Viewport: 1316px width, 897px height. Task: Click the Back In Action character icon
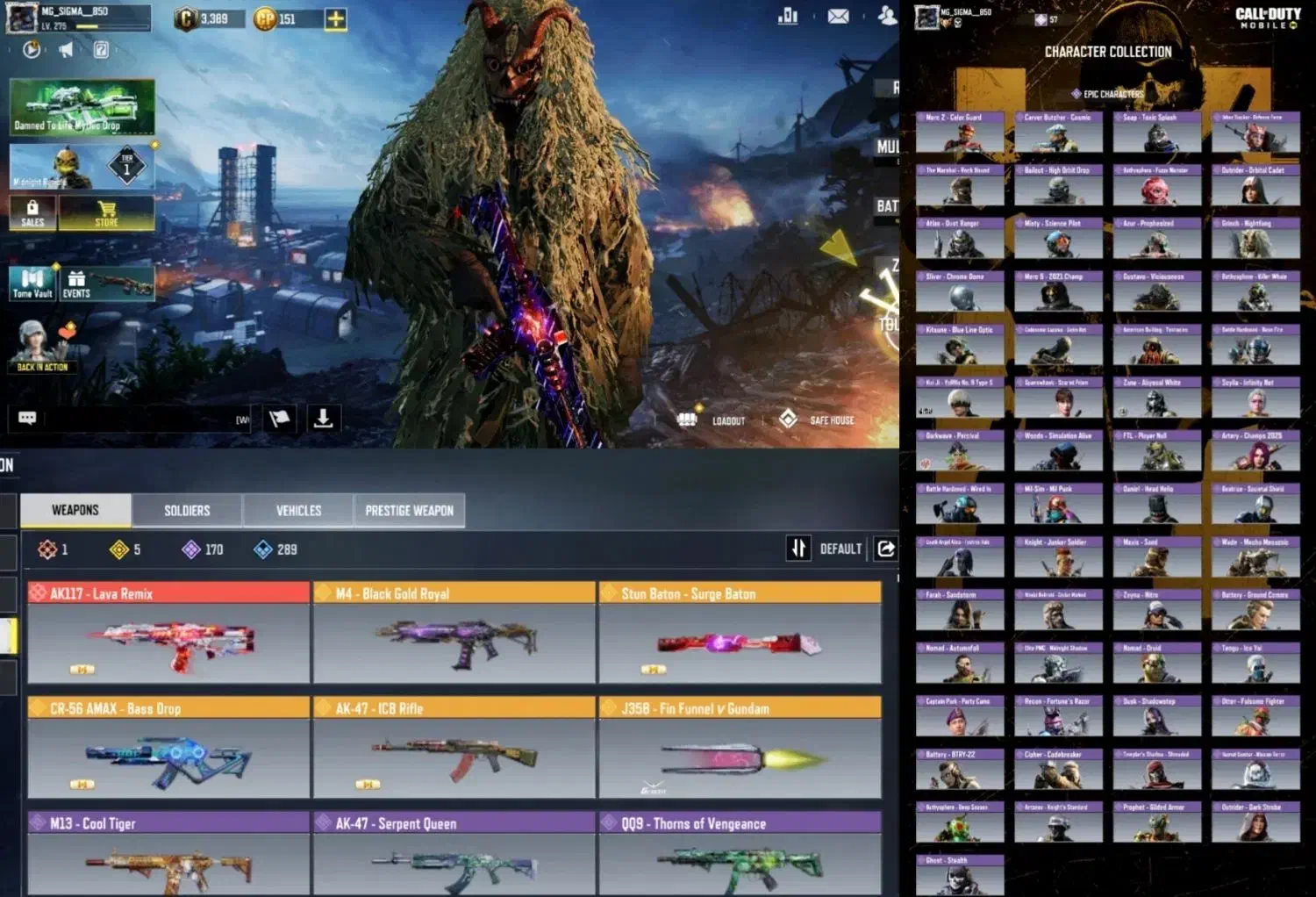click(42, 346)
